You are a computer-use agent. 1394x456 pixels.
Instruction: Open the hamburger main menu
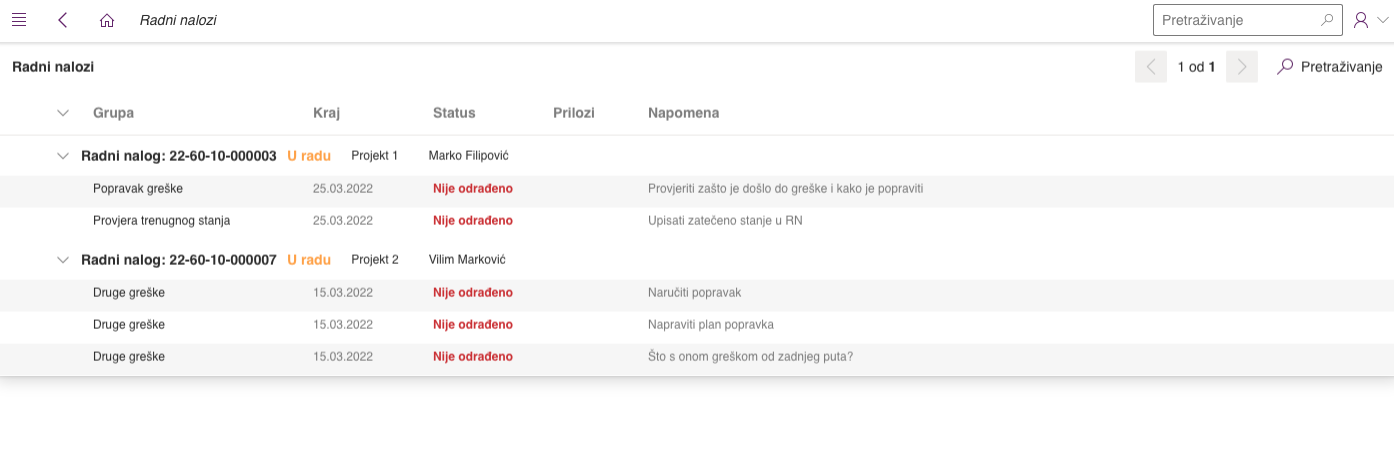pyautogui.click(x=19, y=20)
